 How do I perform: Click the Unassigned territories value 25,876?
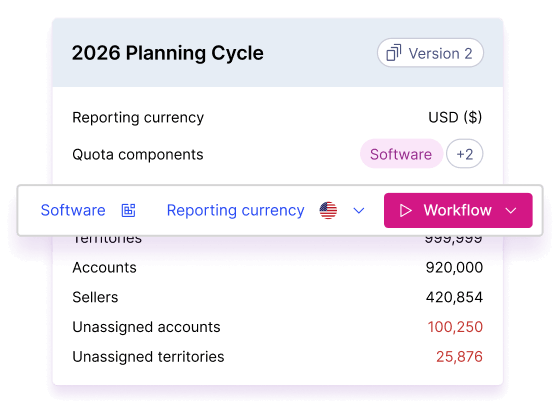click(459, 357)
